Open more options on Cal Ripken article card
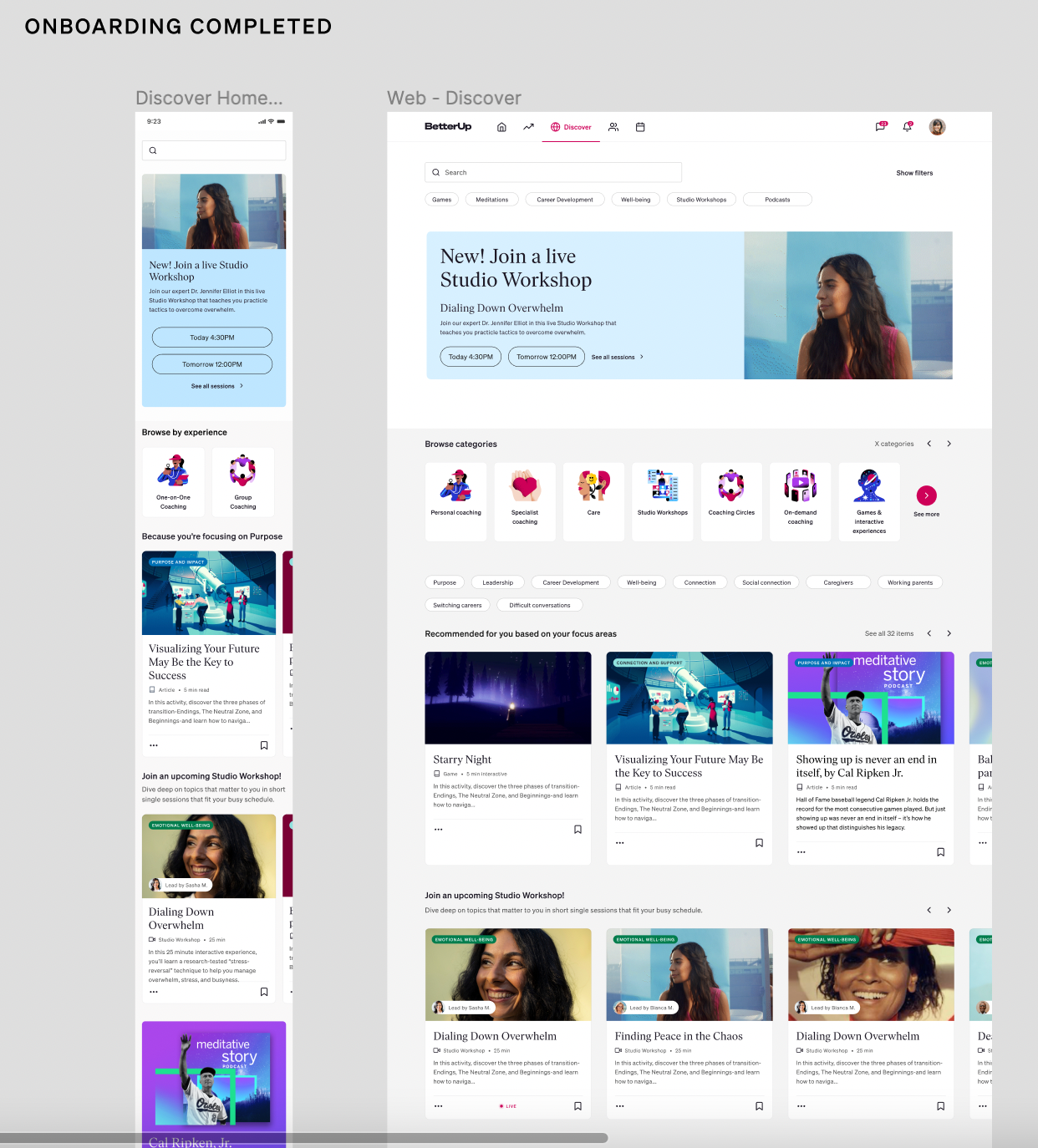 click(801, 852)
